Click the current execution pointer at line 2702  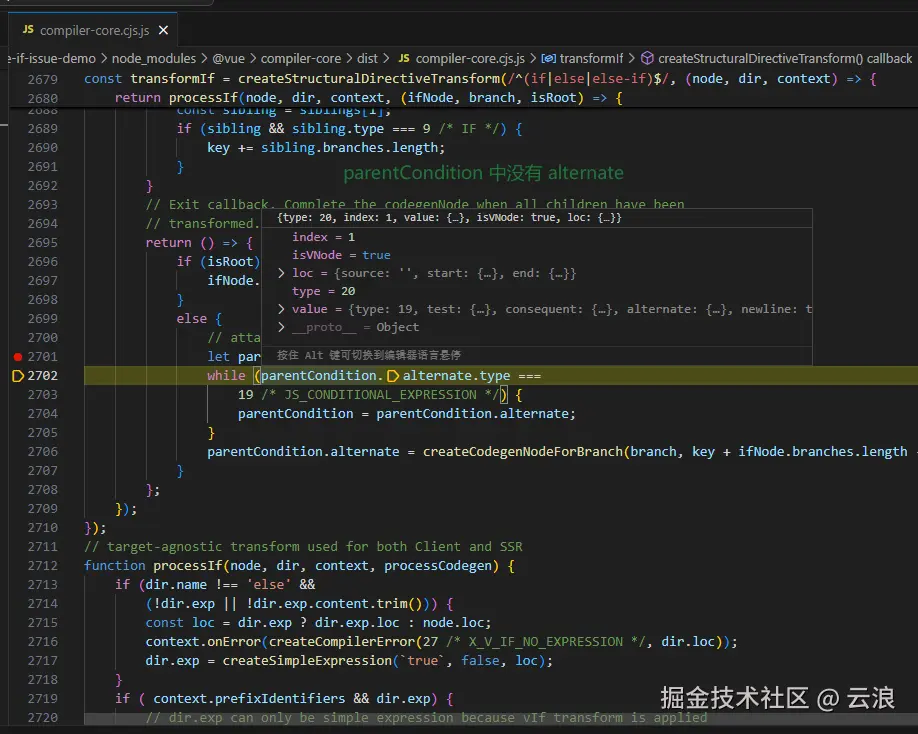pos(18,376)
